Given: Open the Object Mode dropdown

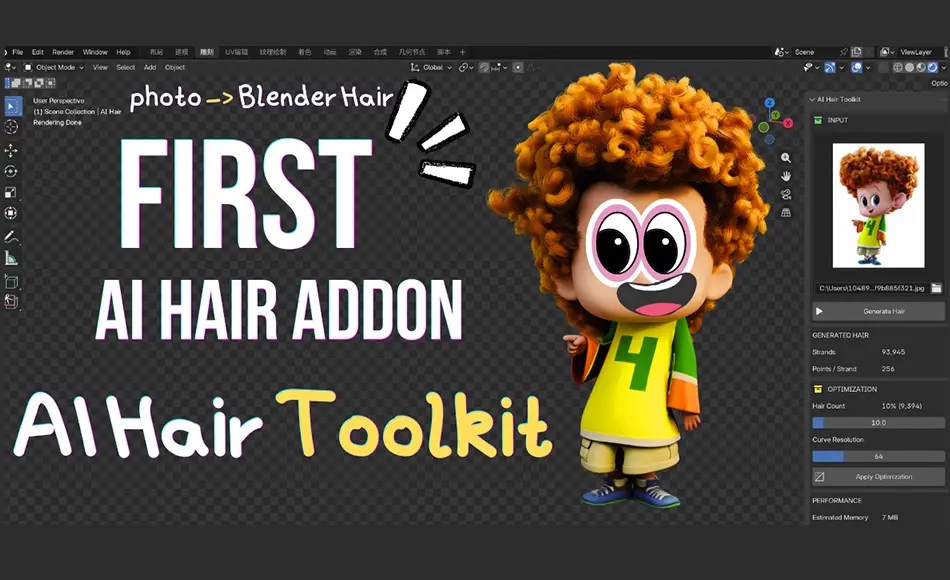Looking at the screenshot, I should (53, 67).
